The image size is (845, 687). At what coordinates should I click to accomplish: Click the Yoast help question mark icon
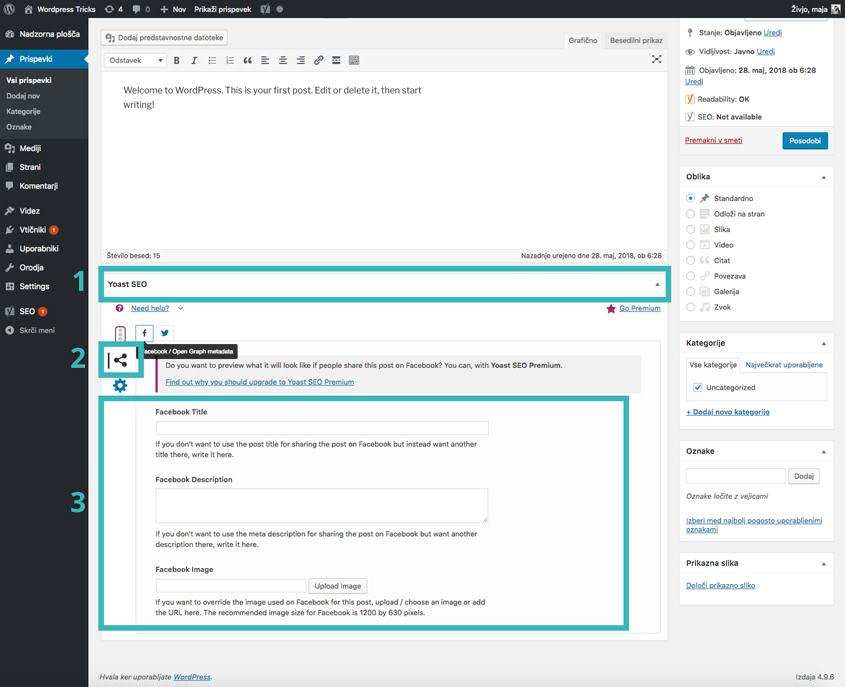tap(120, 308)
